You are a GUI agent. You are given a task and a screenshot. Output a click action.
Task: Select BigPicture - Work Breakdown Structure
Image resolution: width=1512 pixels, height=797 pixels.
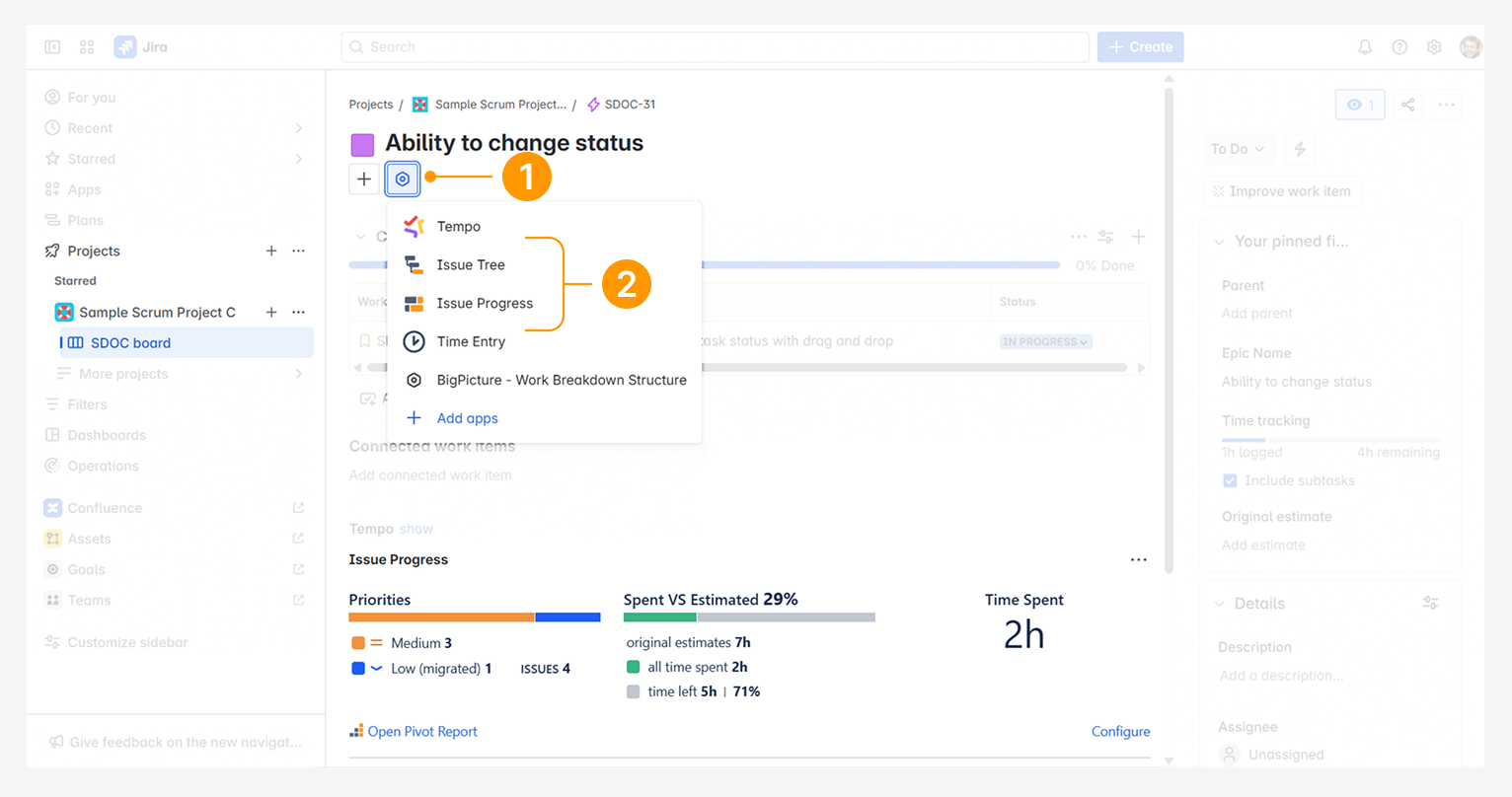click(545, 380)
